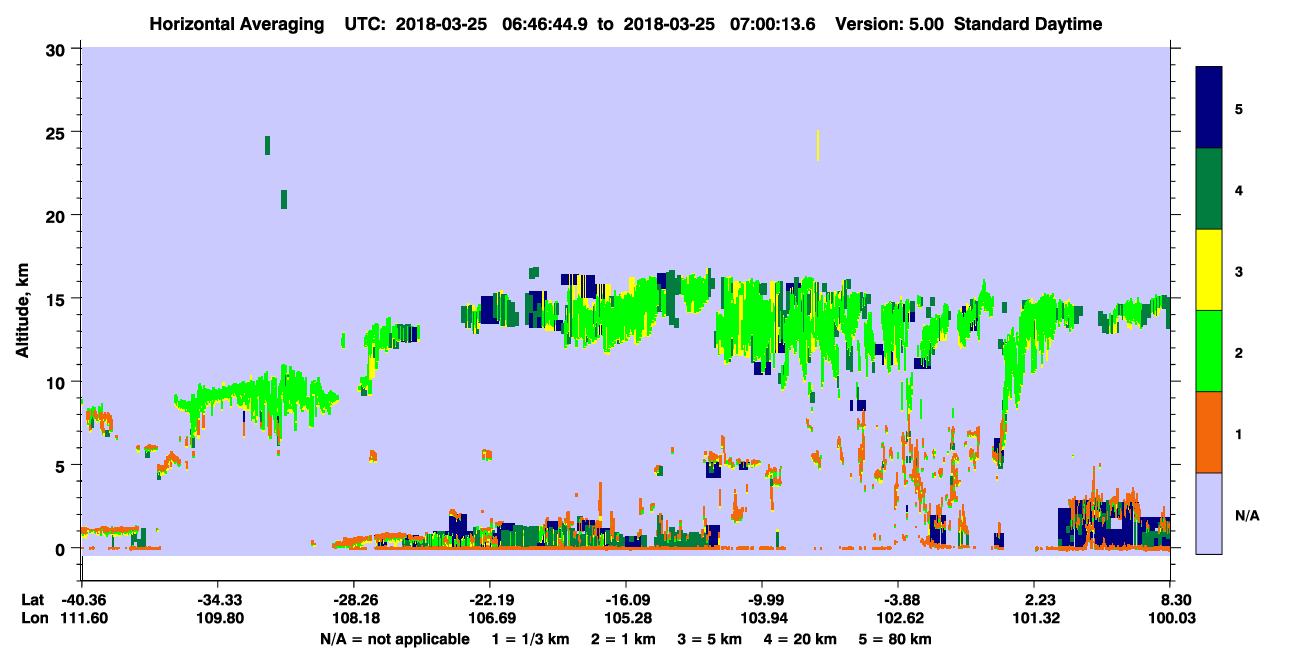Click latitude value '-28.26'
Screen dimensions: 1300x667
pos(353,599)
